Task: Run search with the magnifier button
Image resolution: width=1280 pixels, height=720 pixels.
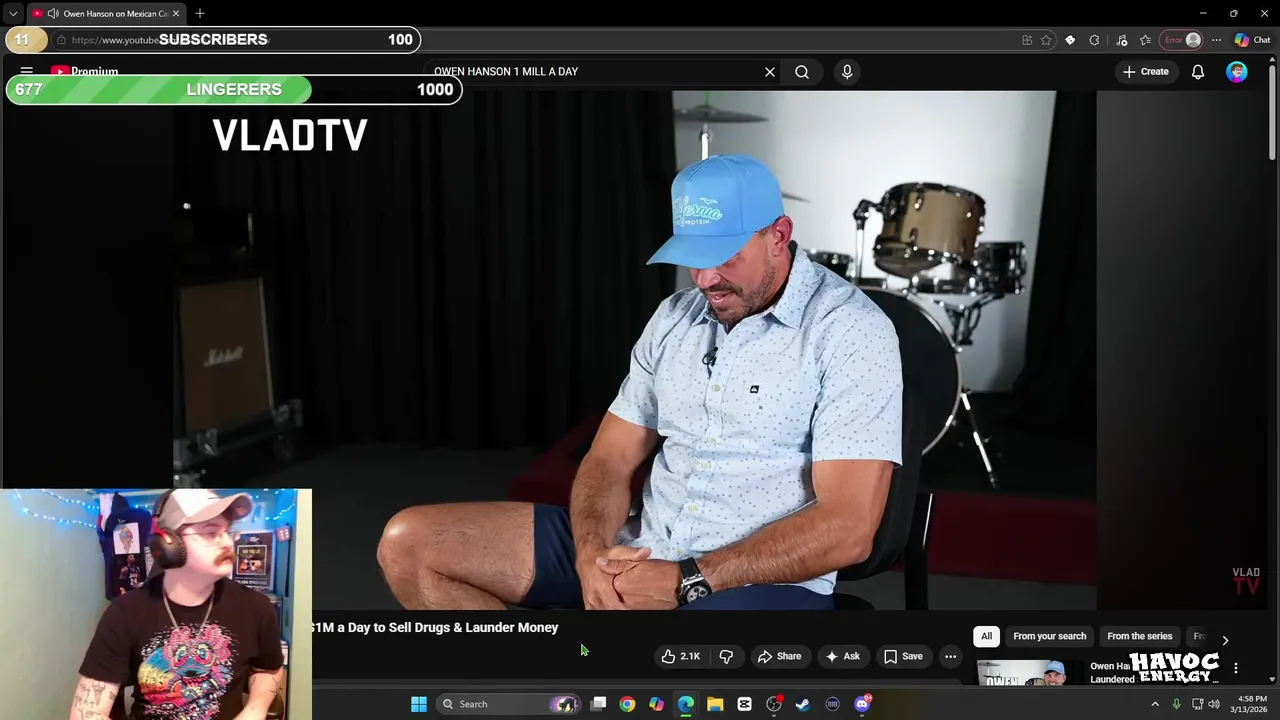Action: [802, 72]
